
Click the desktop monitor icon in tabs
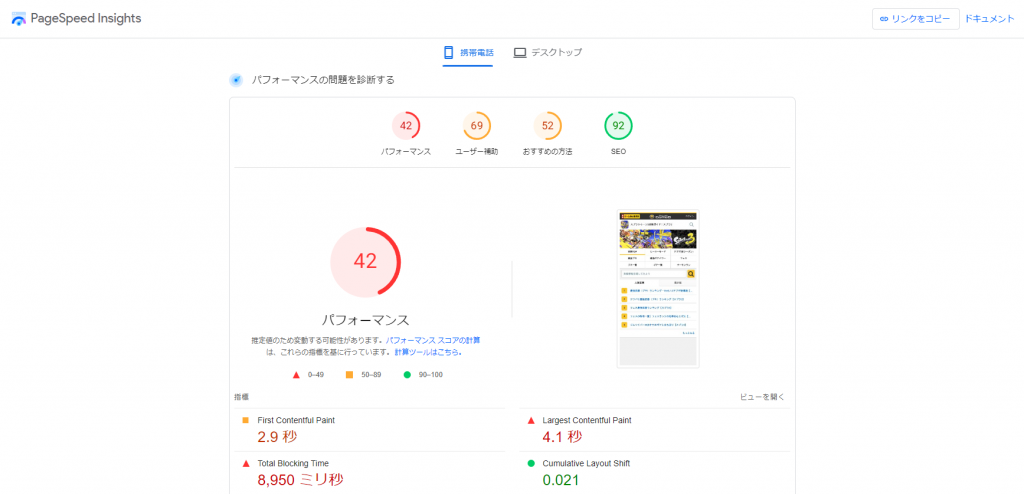(x=520, y=52)
